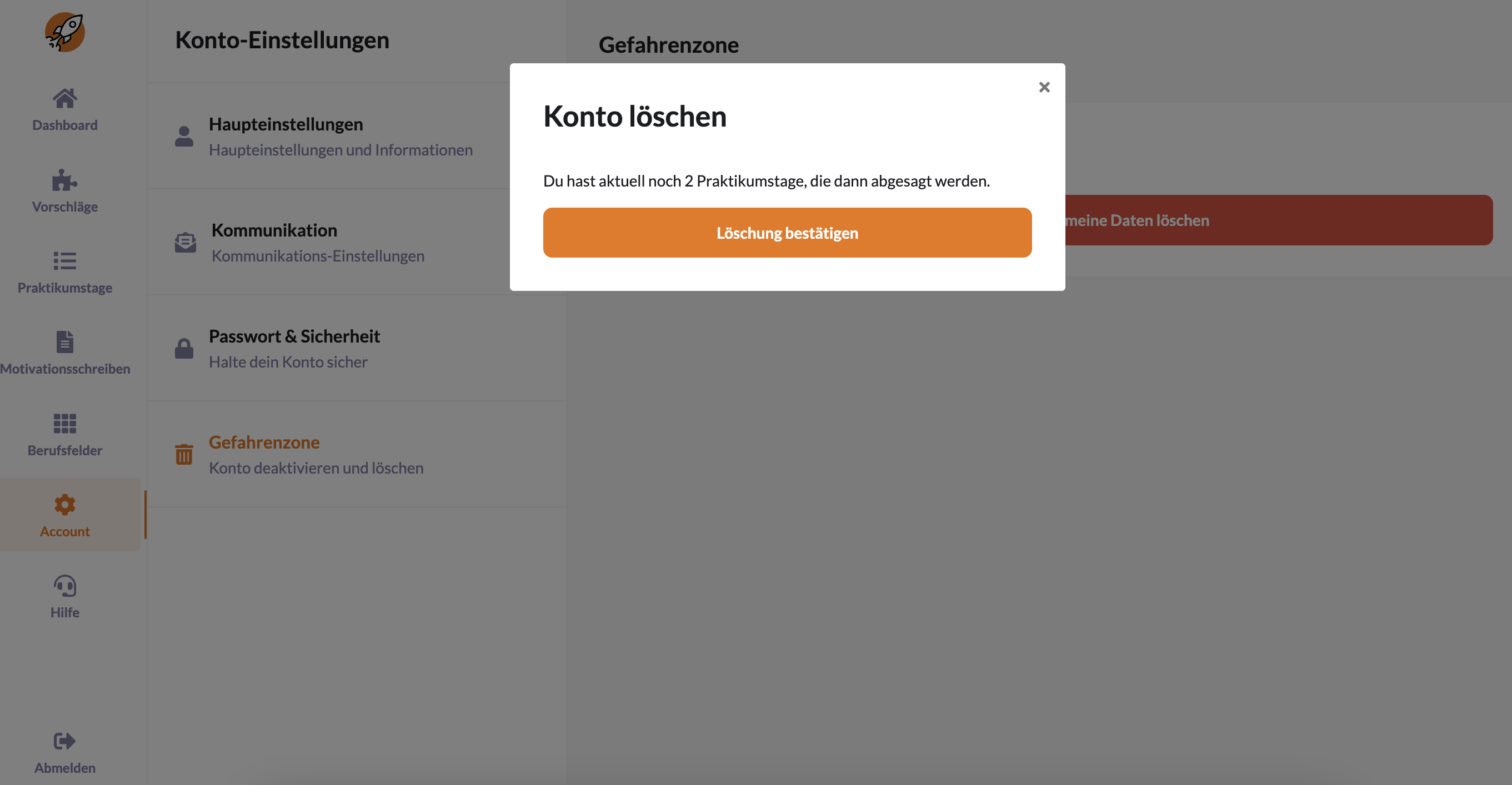Click the rocket logo icon
1512x785 pixels.
(64, 32)
